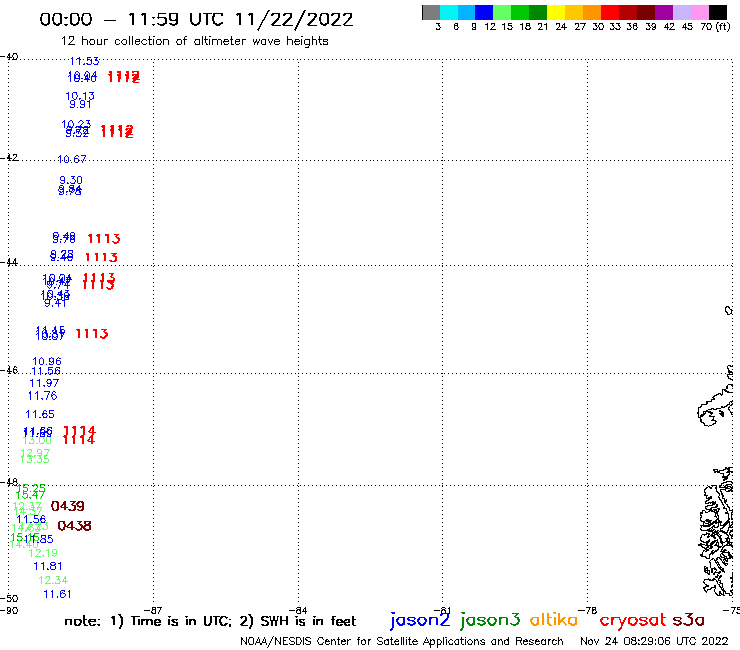Screen dimensions: 740x650
Task: Click the green wave height value '12.34'
Action: tap(53, 580)
